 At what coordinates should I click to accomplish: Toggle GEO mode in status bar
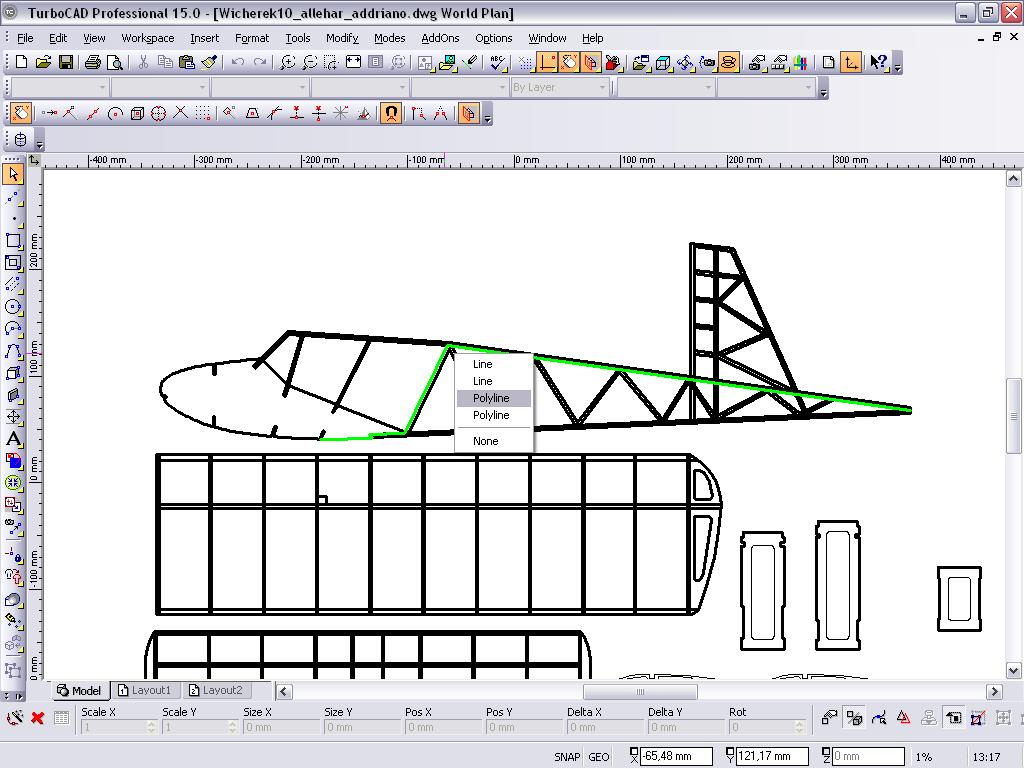(599, 757)
